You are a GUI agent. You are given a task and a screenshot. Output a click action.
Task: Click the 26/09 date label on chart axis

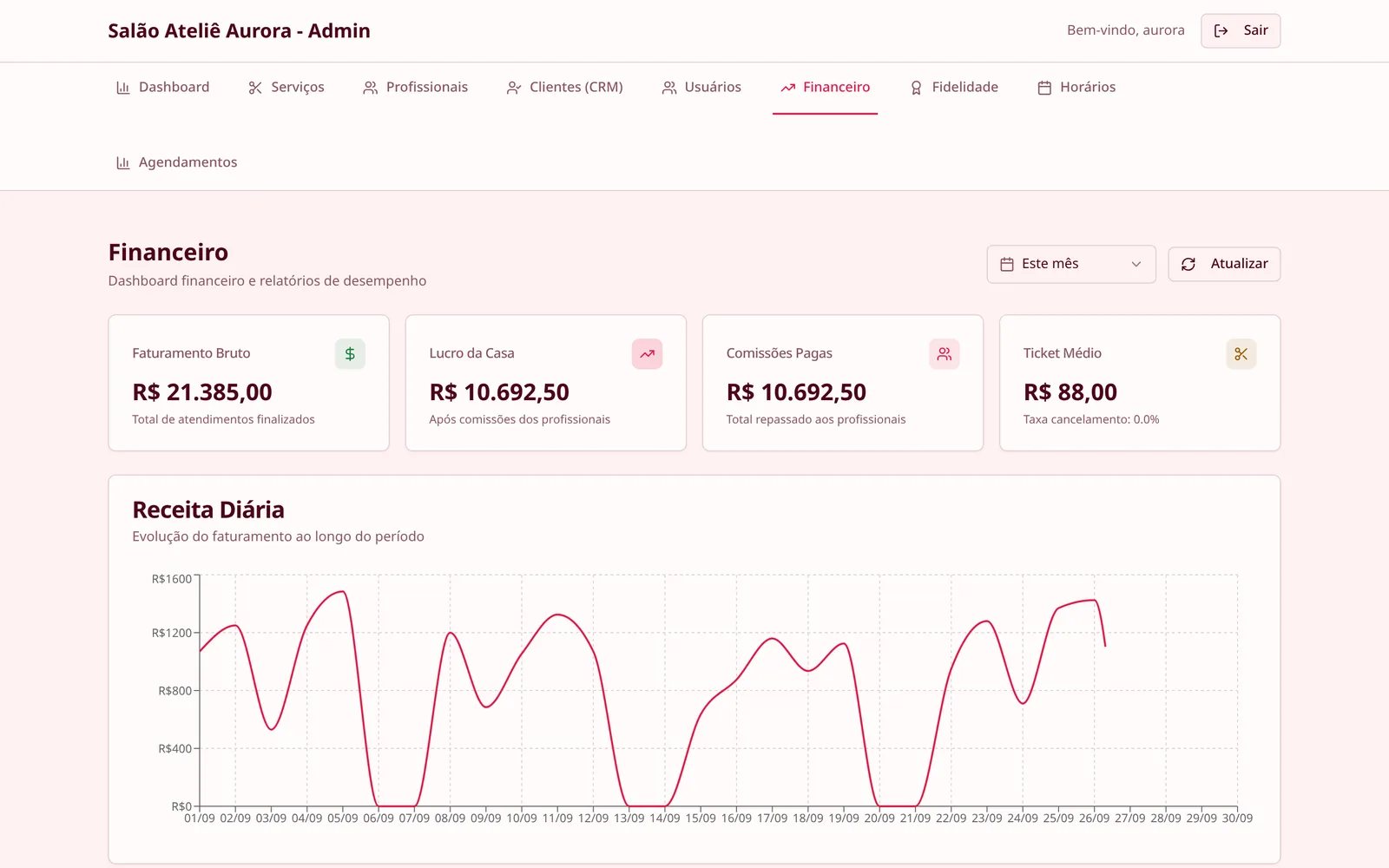pos(1094,819)
